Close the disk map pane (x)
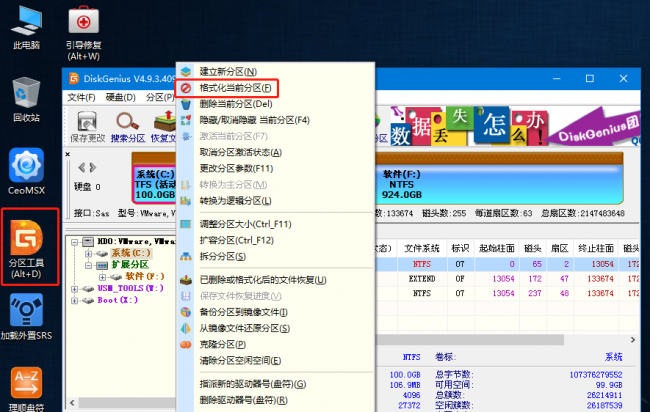Screen dimensions: 650x412 point(68,154)
